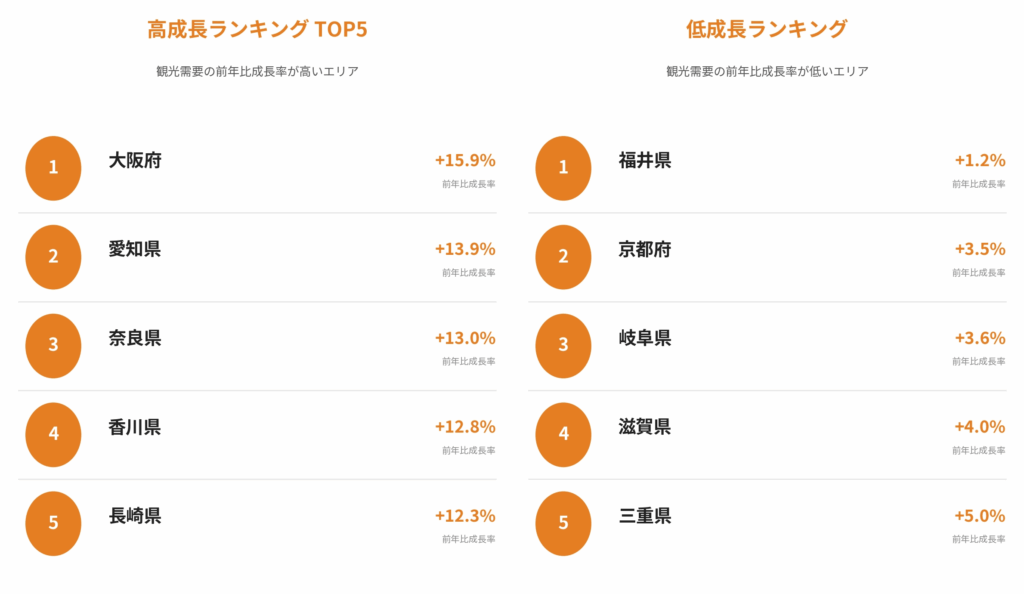This screenshot has height=594, width=1024.
Task: Select the rank 2 circle beside 京都府
Action: [564, 257]
